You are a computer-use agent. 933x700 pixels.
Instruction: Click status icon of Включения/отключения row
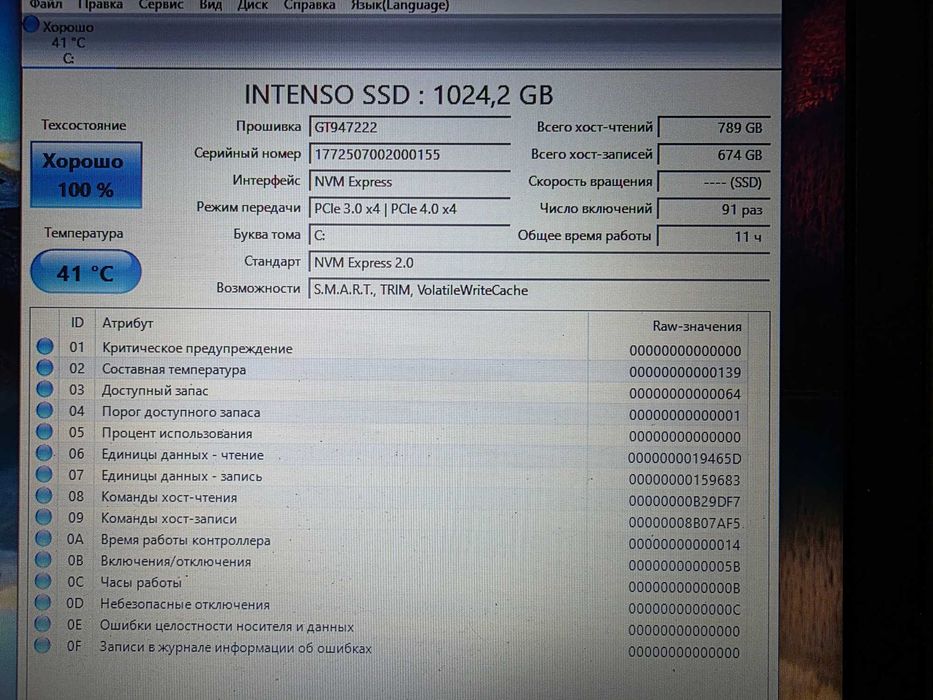coord(43,560)
